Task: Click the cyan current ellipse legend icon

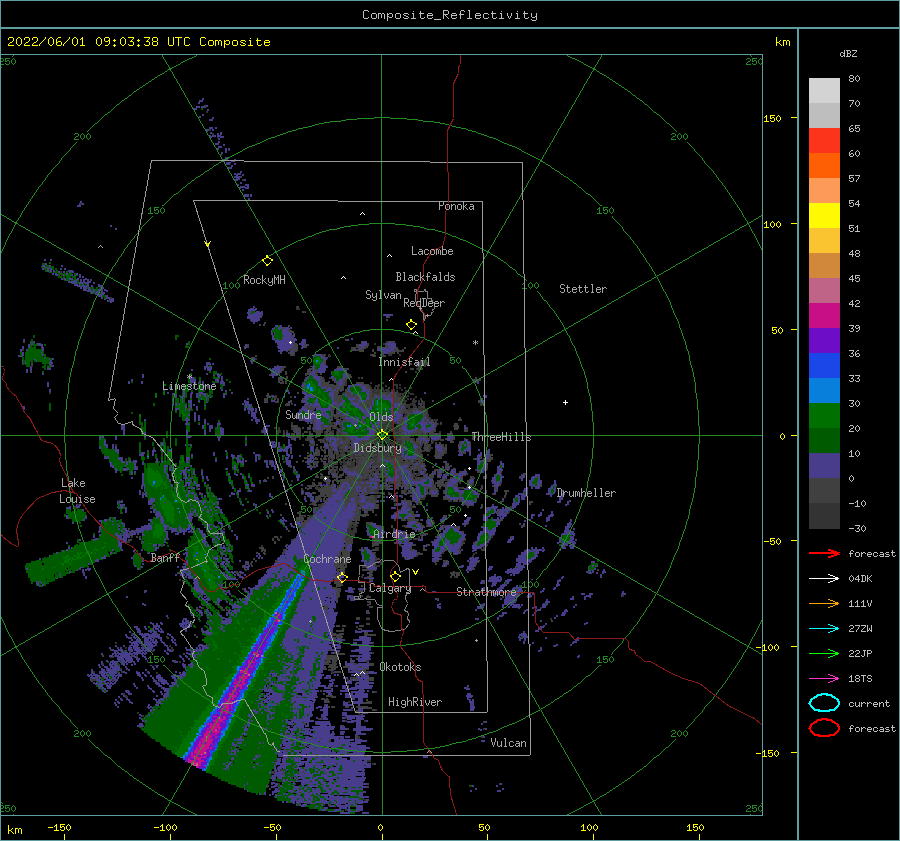Action: tap(824, 703)
